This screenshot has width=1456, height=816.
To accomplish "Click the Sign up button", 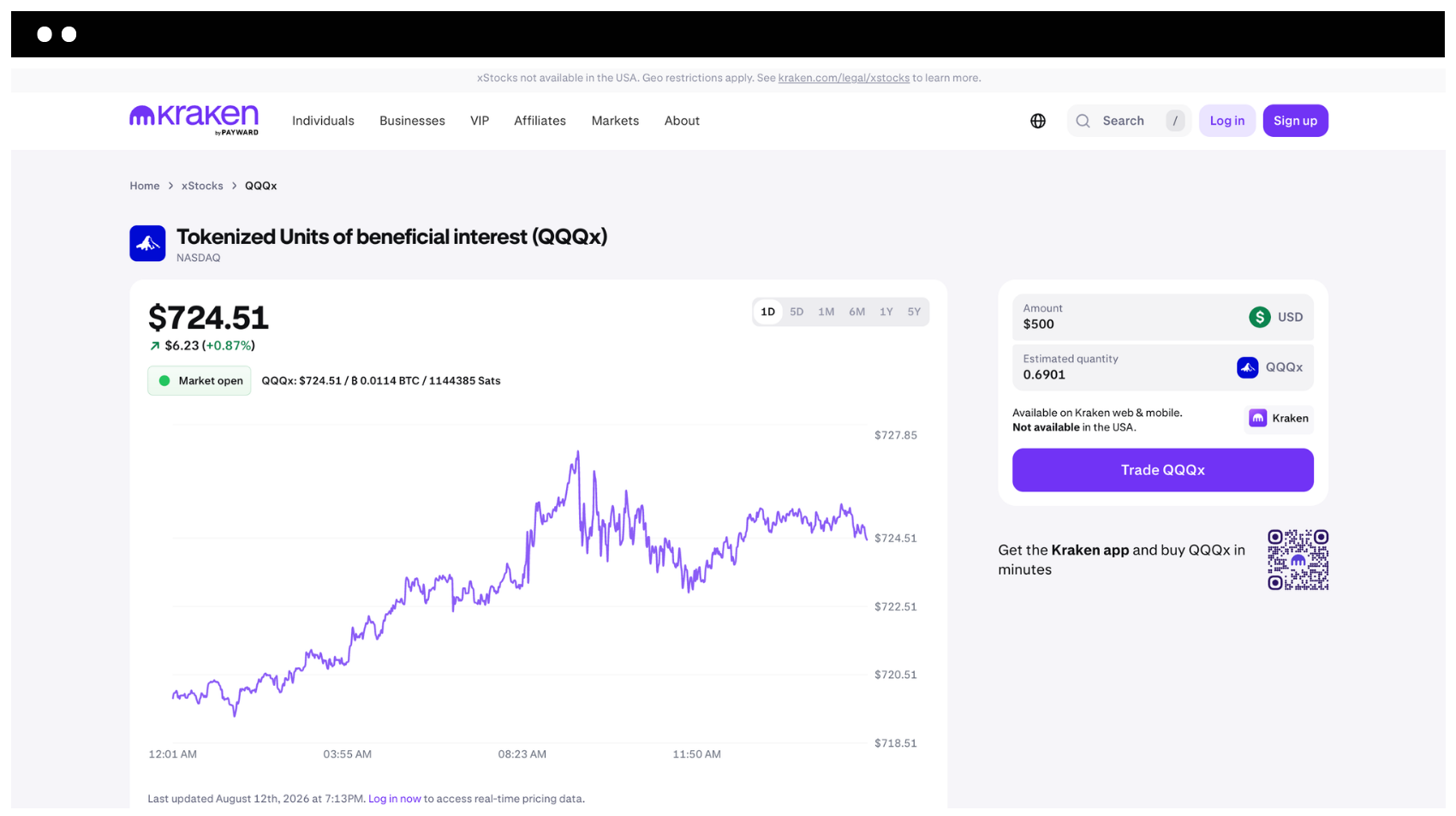I will click(1295, 121).
